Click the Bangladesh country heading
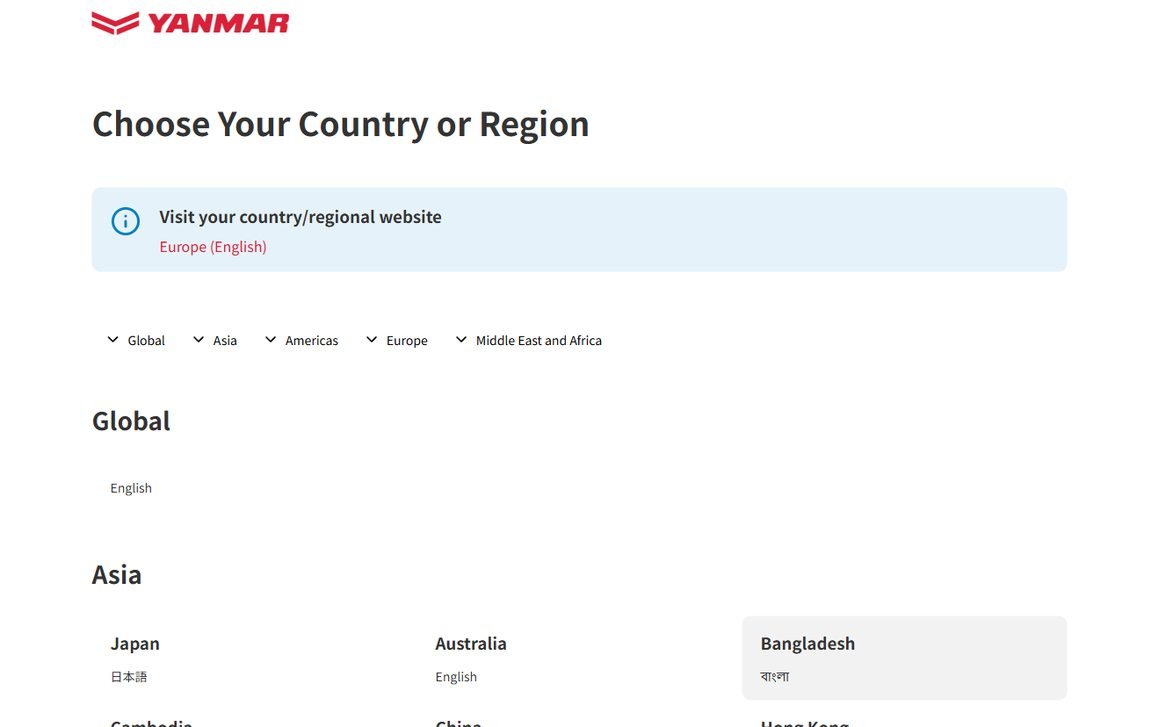This screenshot has height=727, width=1166. 808,644
